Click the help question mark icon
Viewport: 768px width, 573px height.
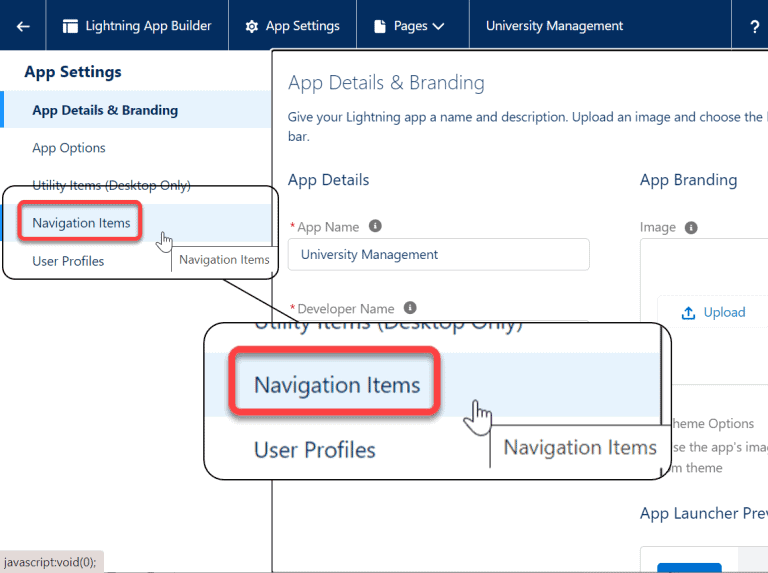point(754,26)
